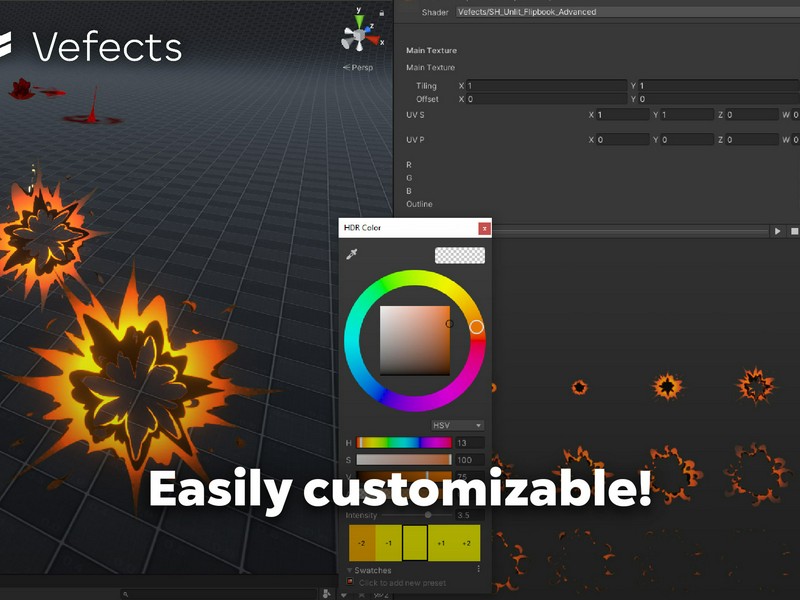Click the 'Offset' label

point(427,99)
